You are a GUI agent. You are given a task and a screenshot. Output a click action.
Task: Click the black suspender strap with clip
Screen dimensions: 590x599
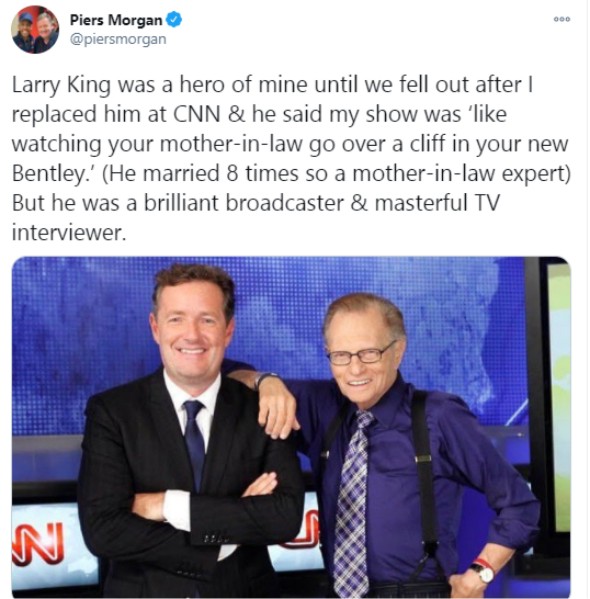425,470
